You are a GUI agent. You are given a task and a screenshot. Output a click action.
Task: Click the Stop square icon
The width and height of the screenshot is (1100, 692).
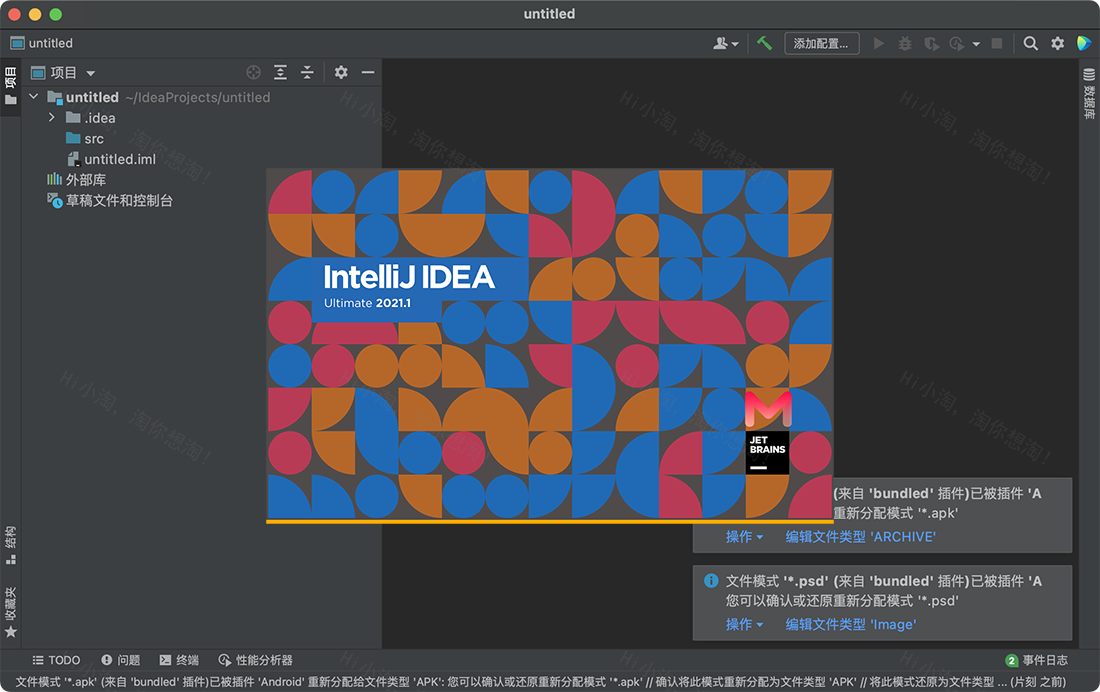pos(996,44)
